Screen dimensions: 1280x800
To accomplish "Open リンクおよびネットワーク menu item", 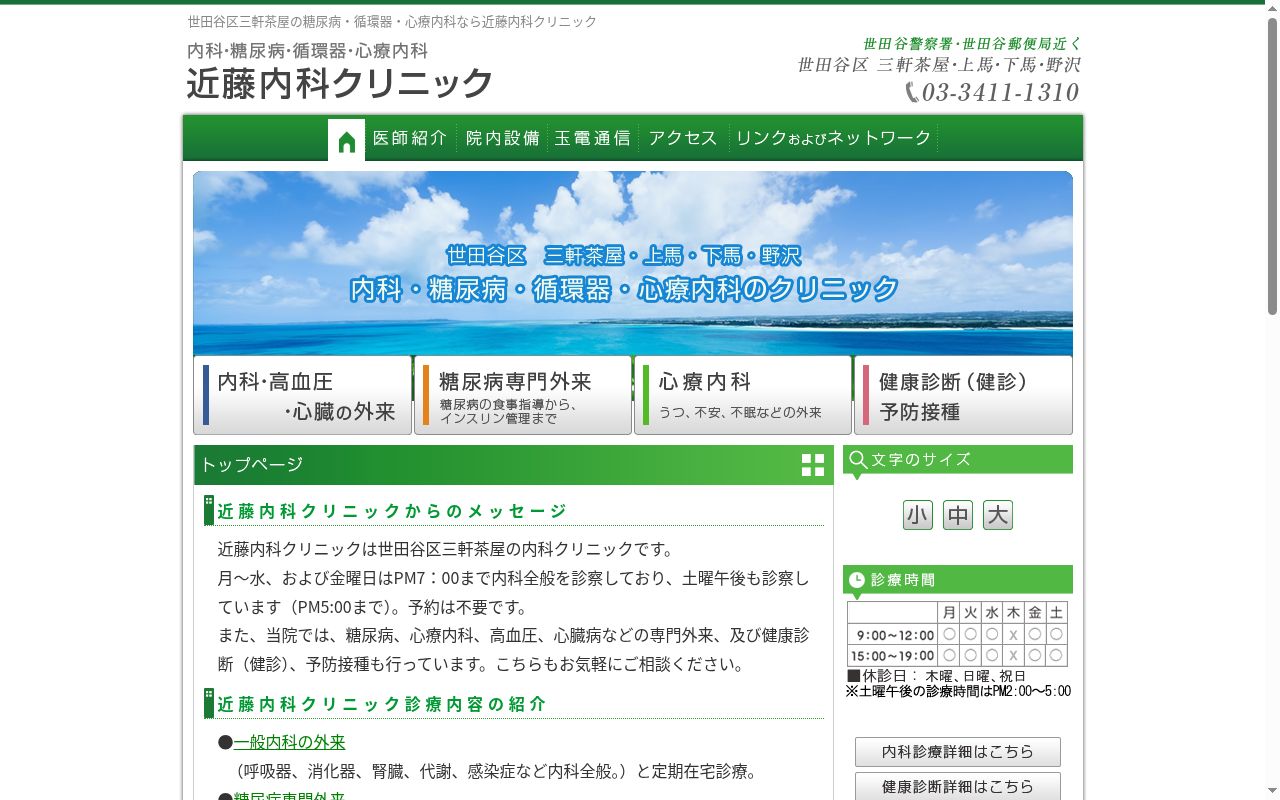I will [x=834, y=138].
